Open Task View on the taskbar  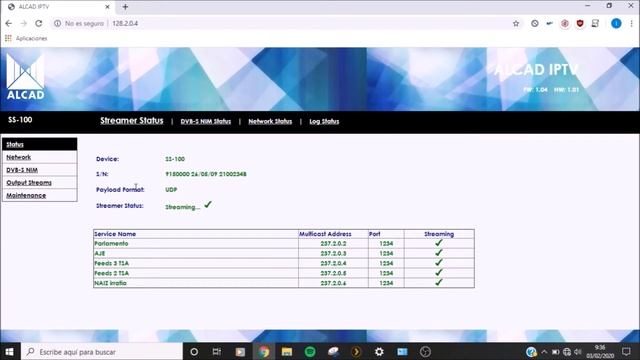click(x=217, y=351)
